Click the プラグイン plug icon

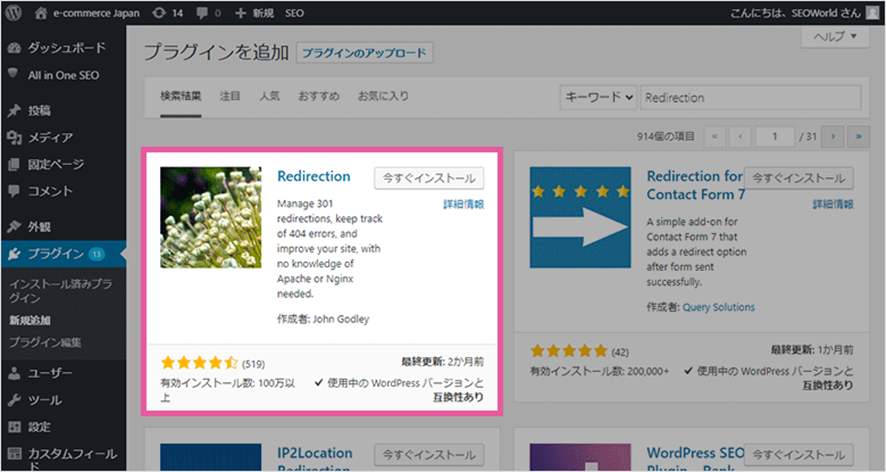click(14, 254)
